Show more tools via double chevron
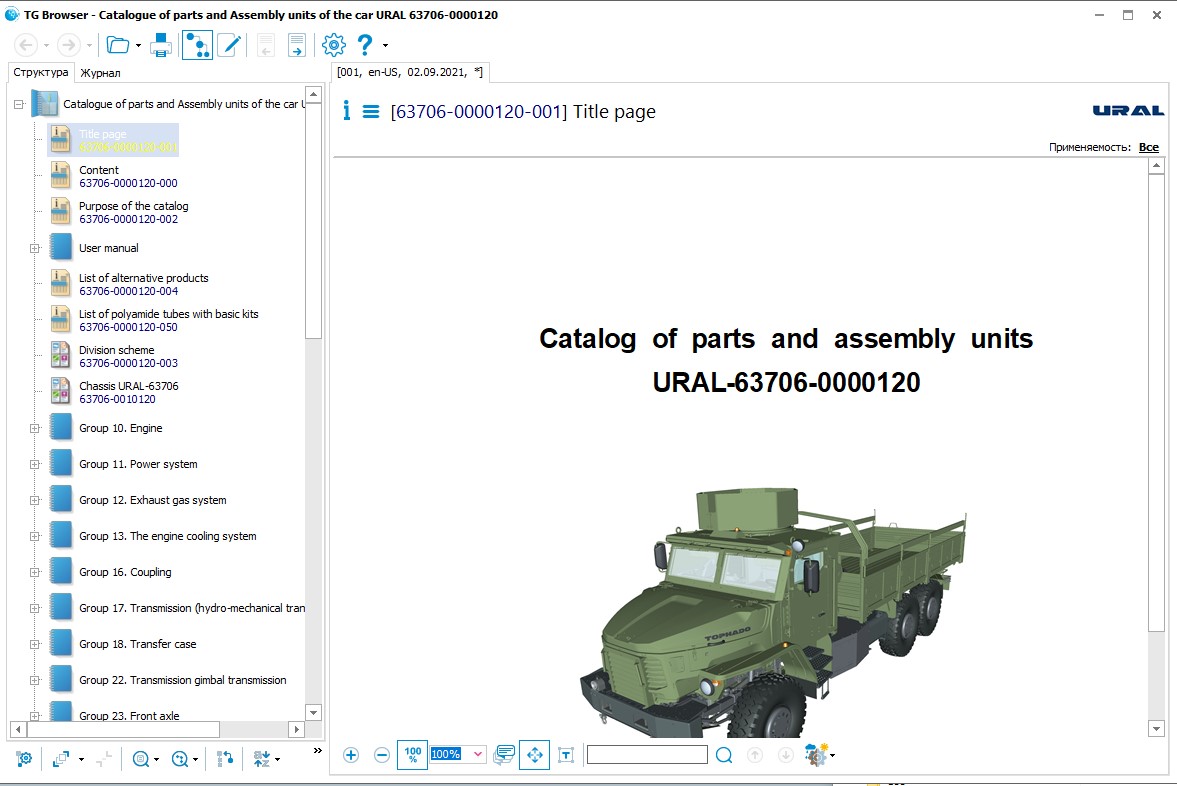This screenshot has width=1177, height=786. tap(318, 750)
